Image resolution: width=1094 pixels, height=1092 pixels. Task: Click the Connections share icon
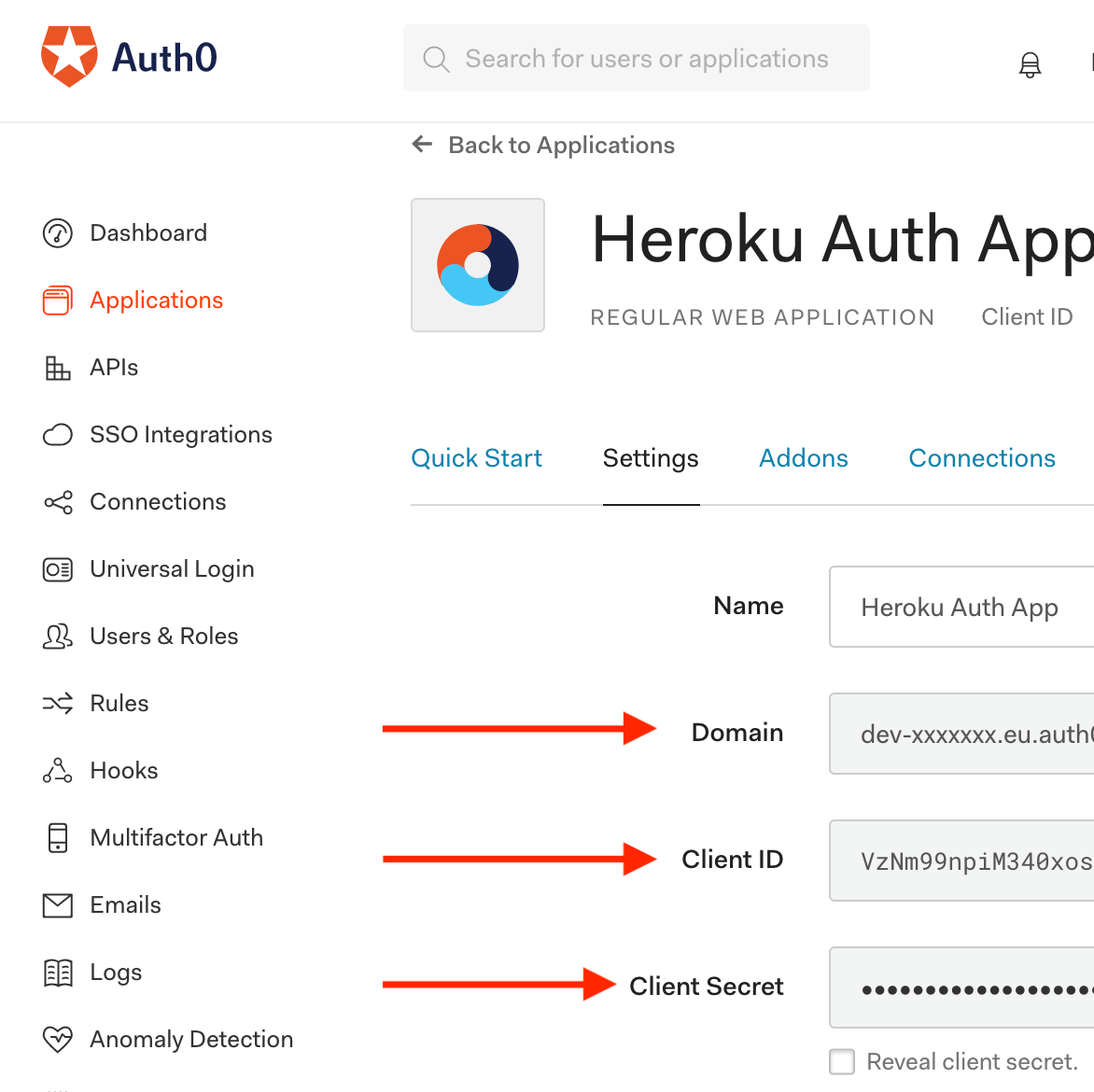click(57, 502)
